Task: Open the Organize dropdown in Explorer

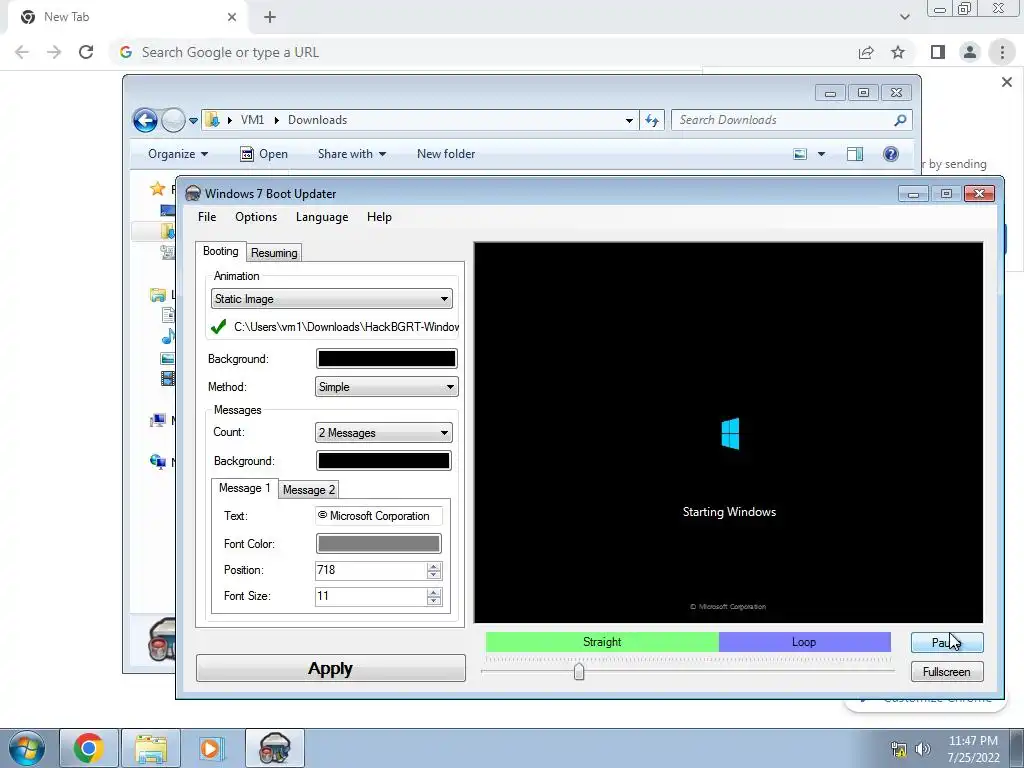Action: tap(178, 154)
